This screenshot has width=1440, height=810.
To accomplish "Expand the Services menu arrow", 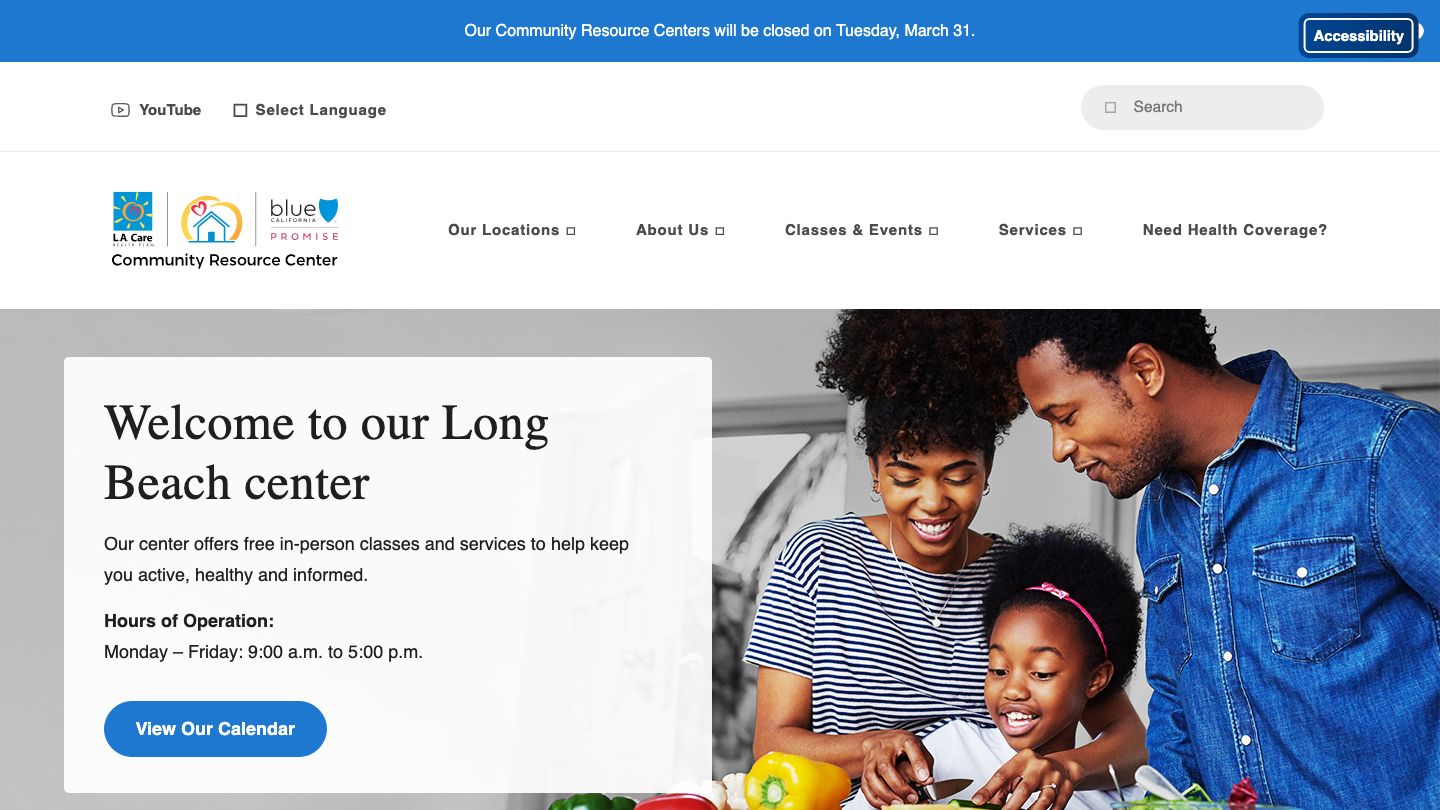I will [1077, 231].
